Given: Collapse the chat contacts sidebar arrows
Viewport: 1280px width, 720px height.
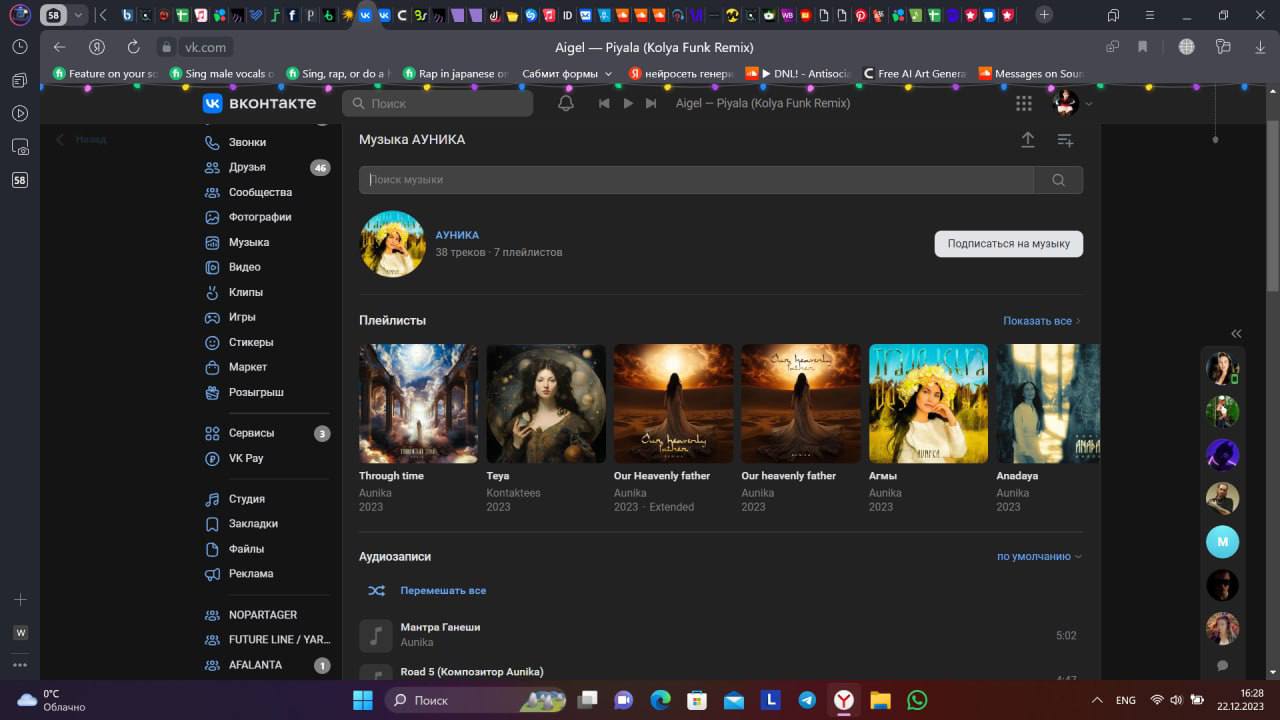Looking at the screenshot, I should (x=1236, y=334).
